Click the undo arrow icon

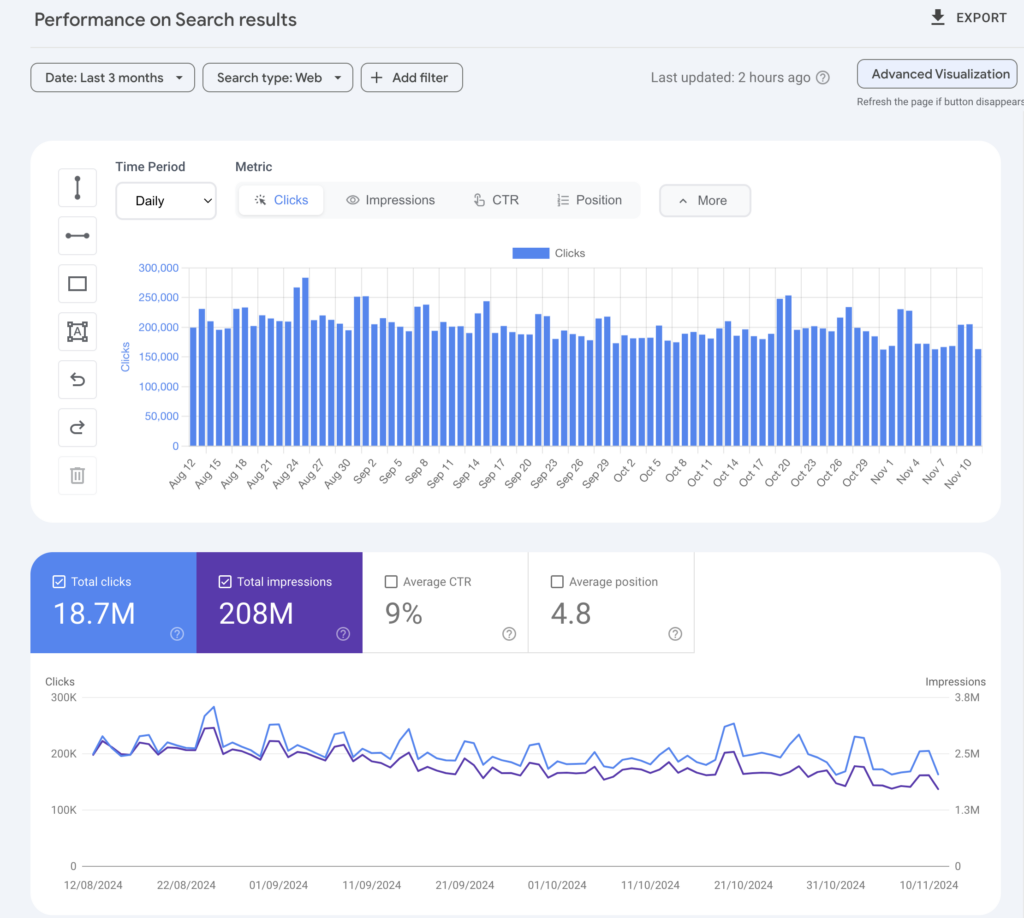[x=78, y=380]
